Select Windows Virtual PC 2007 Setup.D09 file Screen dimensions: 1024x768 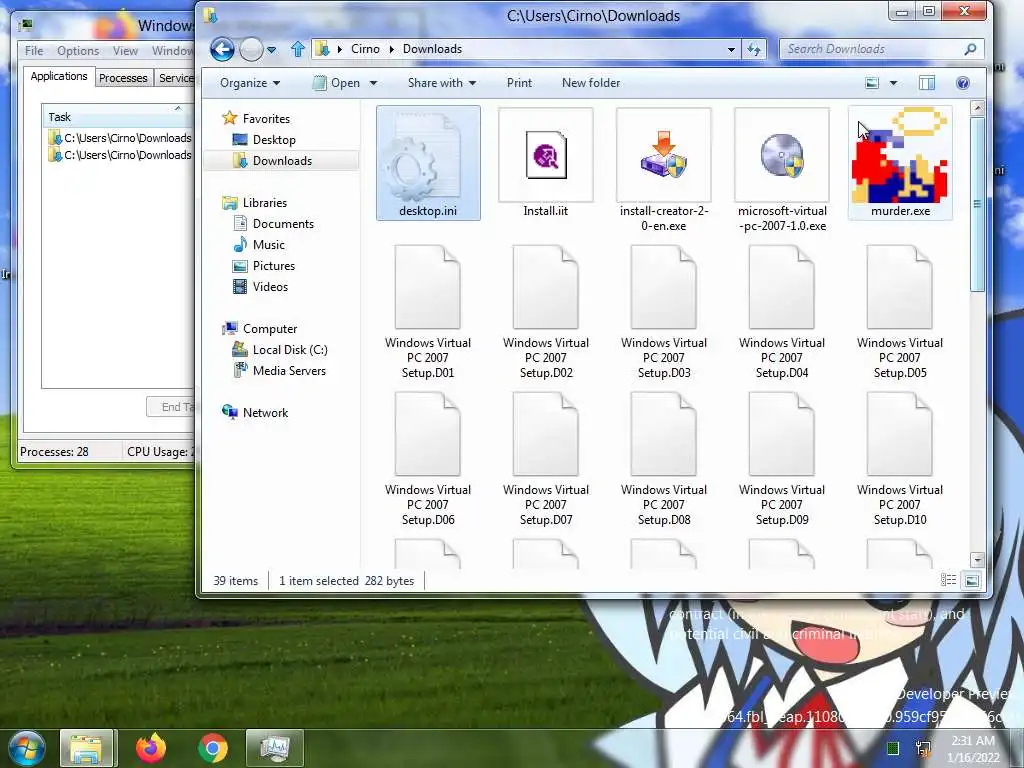[782, 458]
